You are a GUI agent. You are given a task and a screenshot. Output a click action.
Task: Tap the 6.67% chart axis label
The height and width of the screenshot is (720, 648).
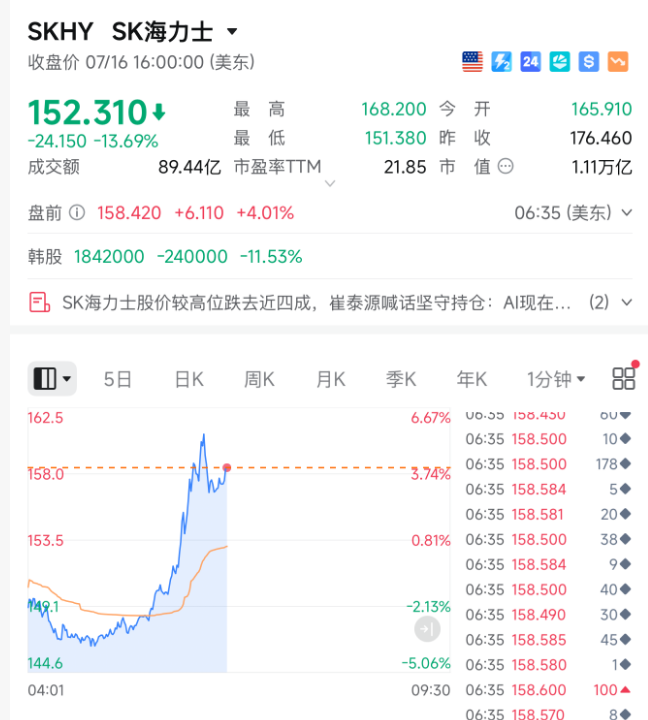[x=430, y=418]
